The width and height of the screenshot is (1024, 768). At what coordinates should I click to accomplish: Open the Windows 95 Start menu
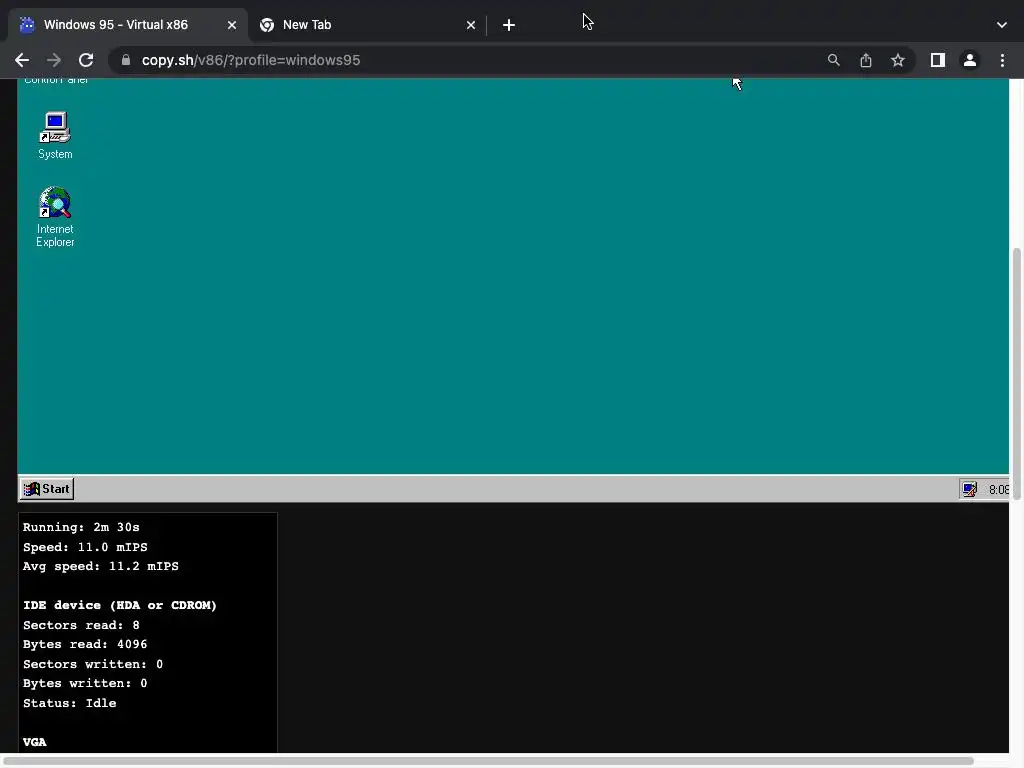(x=46, y=488)
